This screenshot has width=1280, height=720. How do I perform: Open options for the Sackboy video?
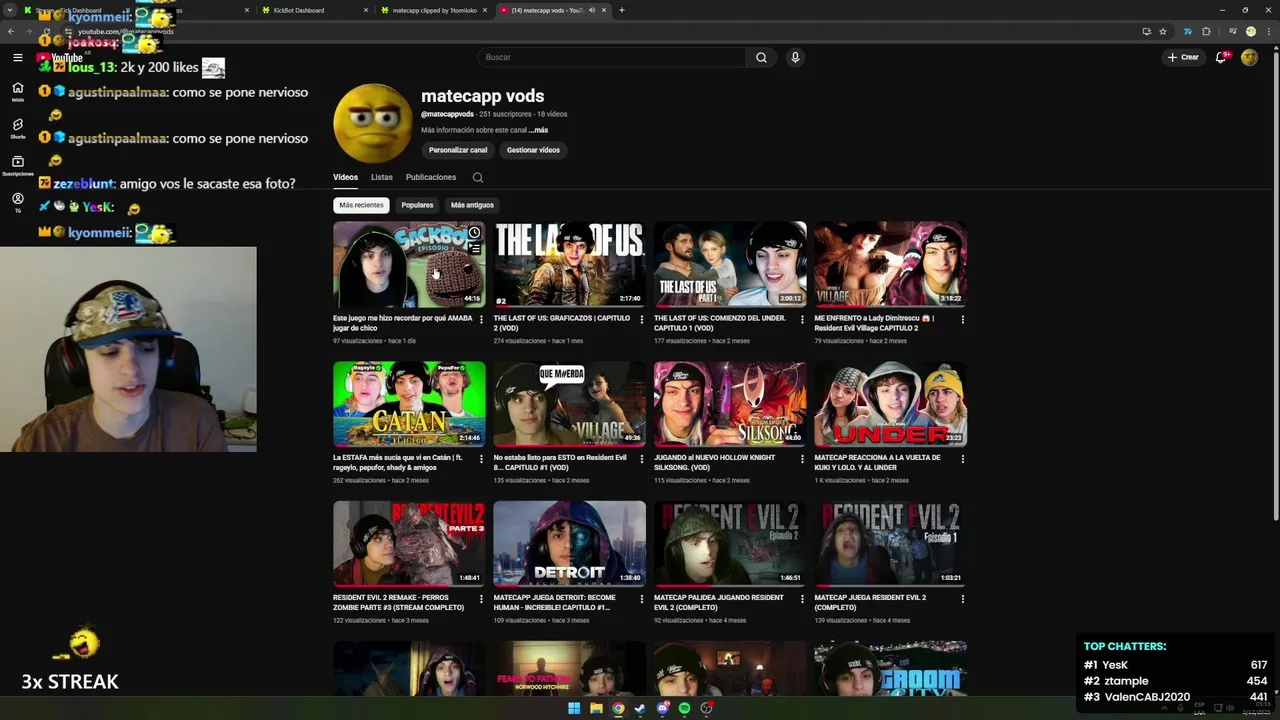tap(481, 320)
